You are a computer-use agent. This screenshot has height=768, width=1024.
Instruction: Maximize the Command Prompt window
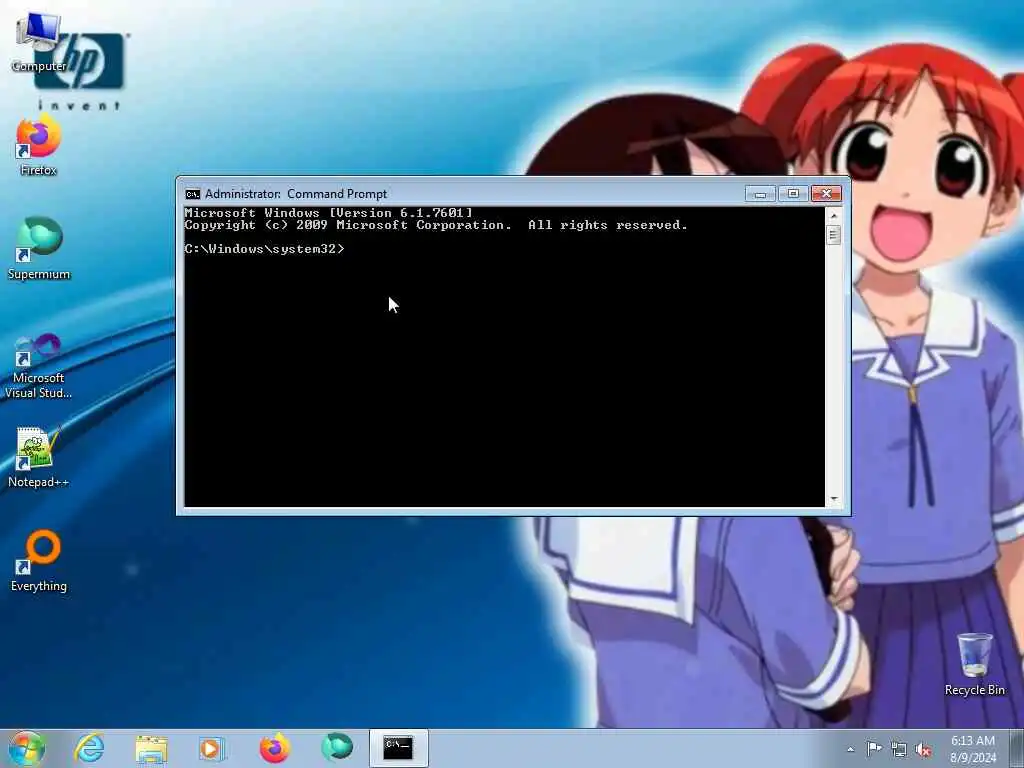[x=793, y=194]
